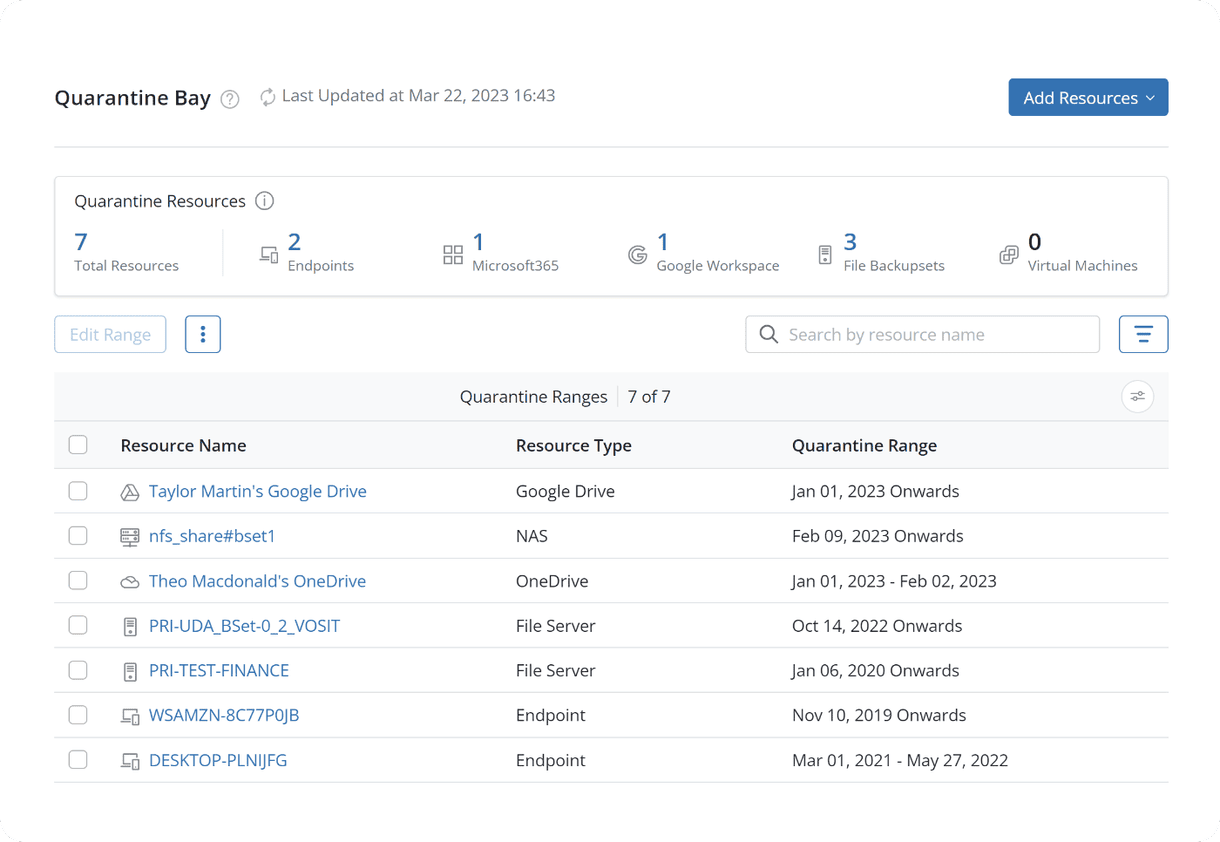Click the Endpoints icon in Quarantine Resources summary

pos(269,254)
